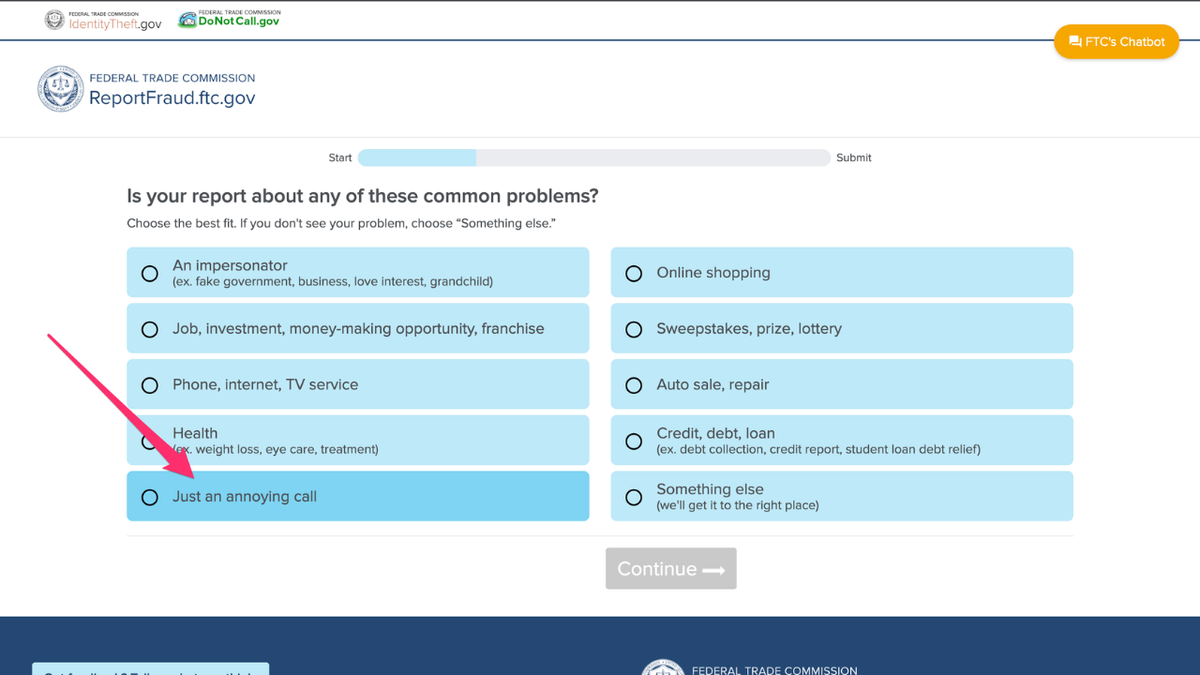Viewport: 1200px width, 675px height.
Task: Choose the 'Online shopping' option
Action: coord(634,273)
